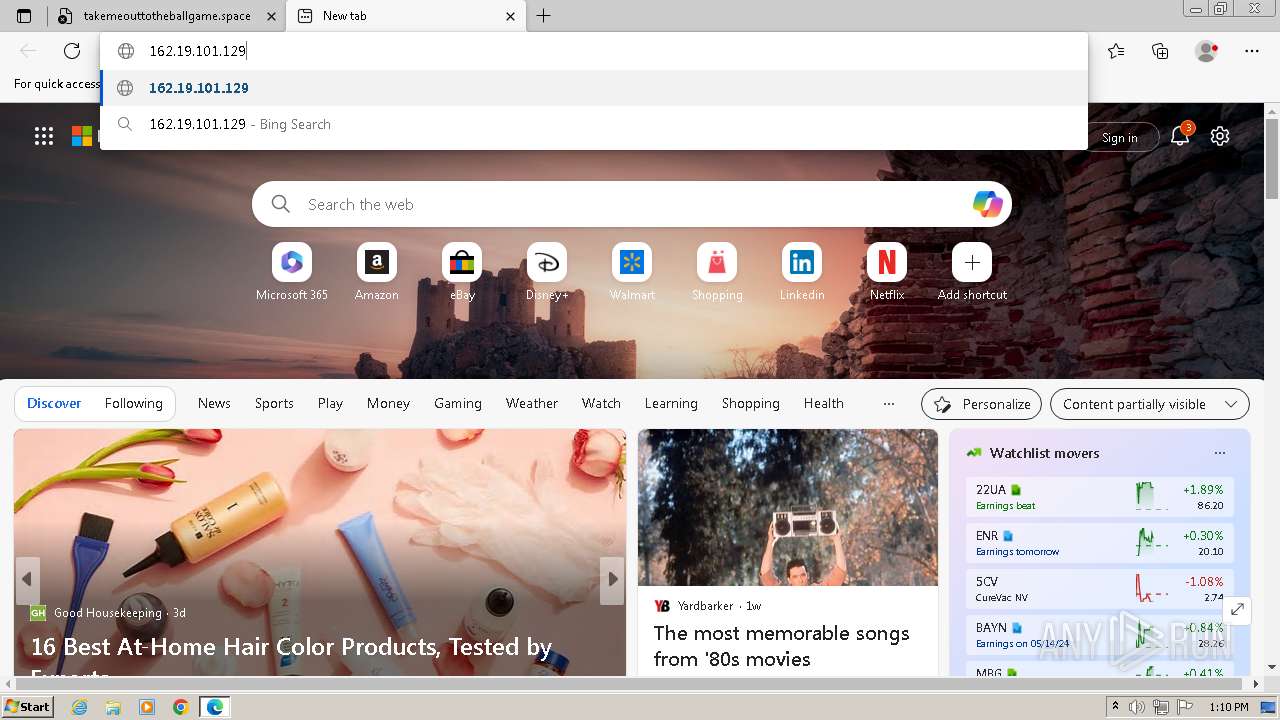Click the Search the web box
Screen dimensions: 1280x720
632,204
